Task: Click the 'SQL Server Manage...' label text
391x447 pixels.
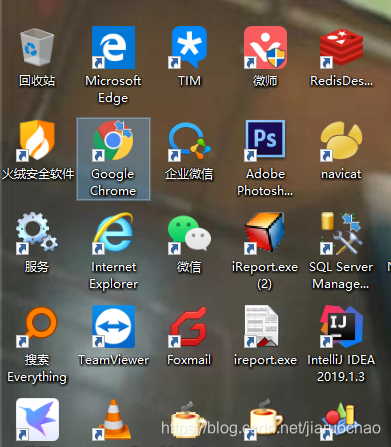Action: point(341,275)
